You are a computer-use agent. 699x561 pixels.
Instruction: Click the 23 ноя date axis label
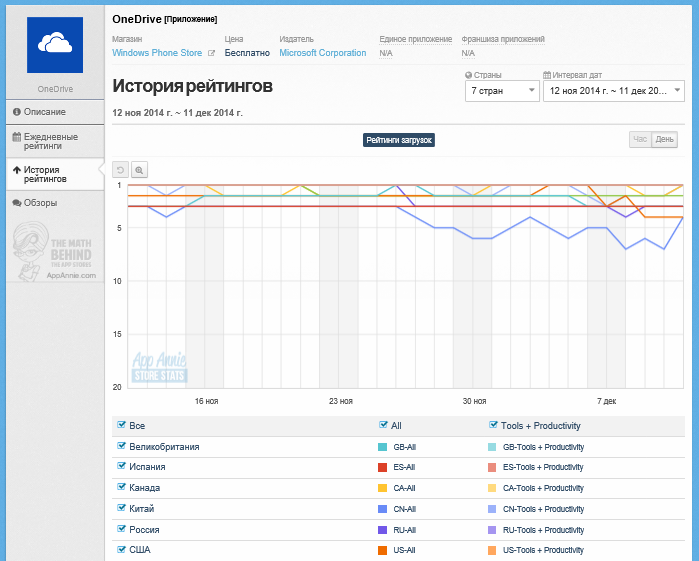coord(341,401)
